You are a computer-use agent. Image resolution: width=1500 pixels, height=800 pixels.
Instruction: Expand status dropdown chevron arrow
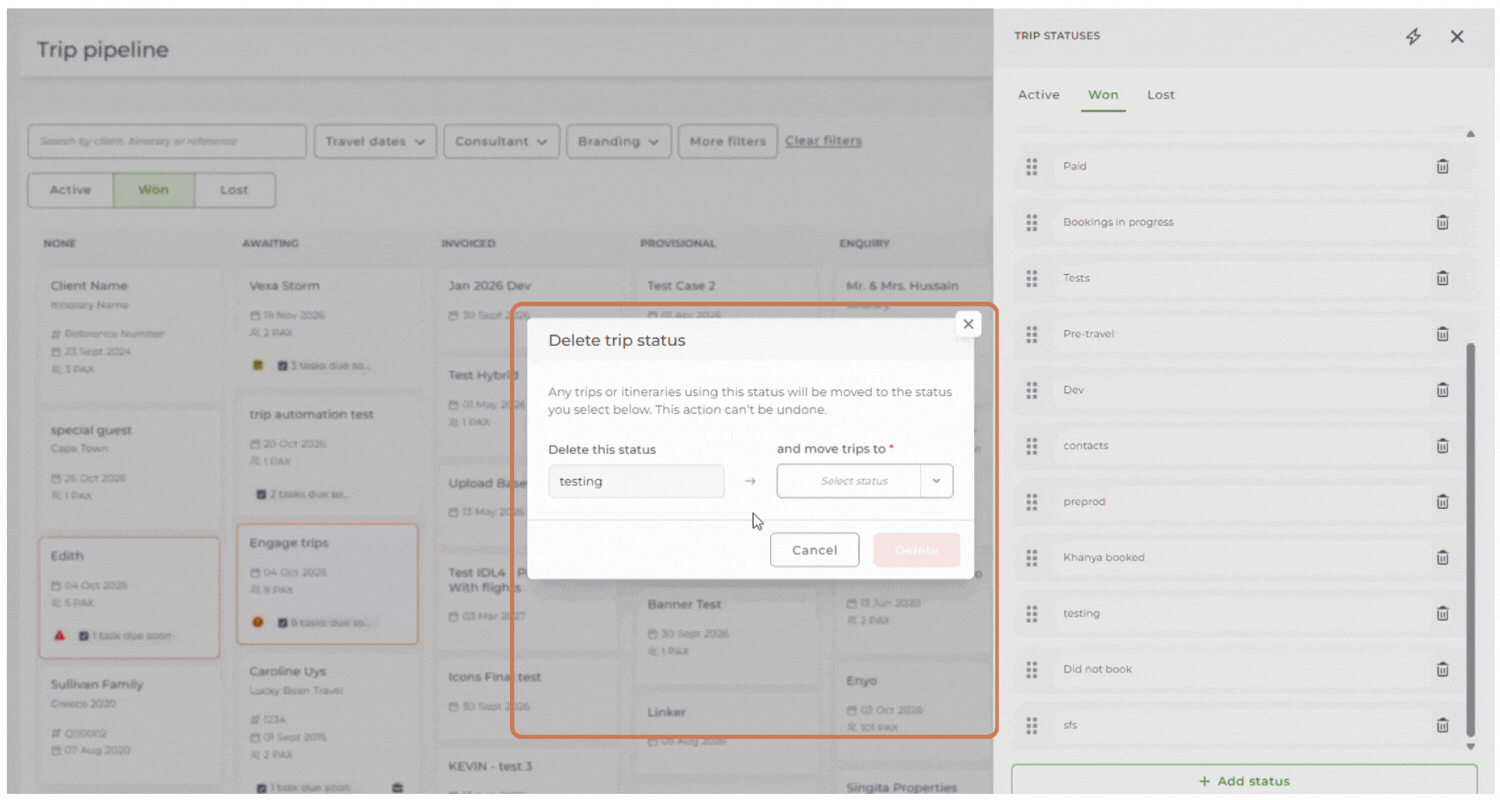[937, 481]
